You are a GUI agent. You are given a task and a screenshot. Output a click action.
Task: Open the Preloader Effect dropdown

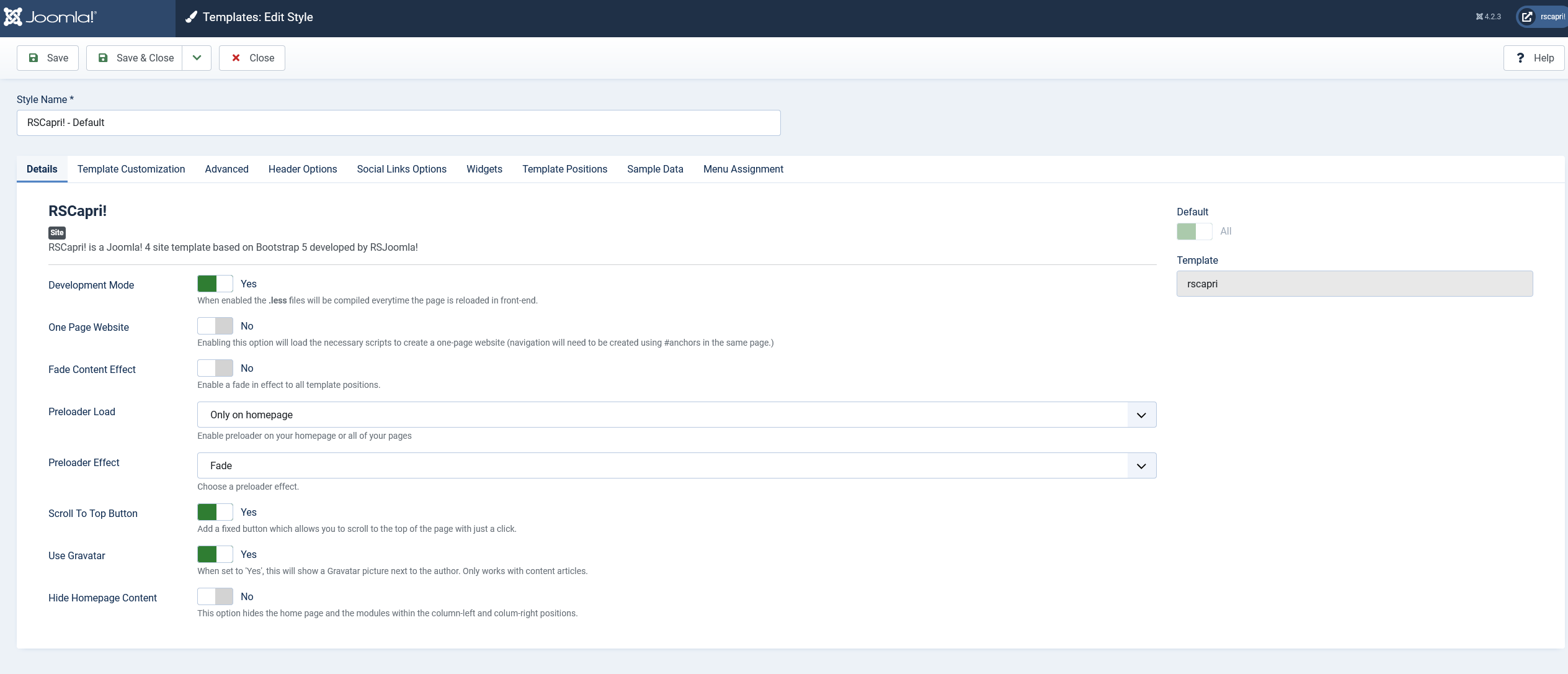point(677,465)
